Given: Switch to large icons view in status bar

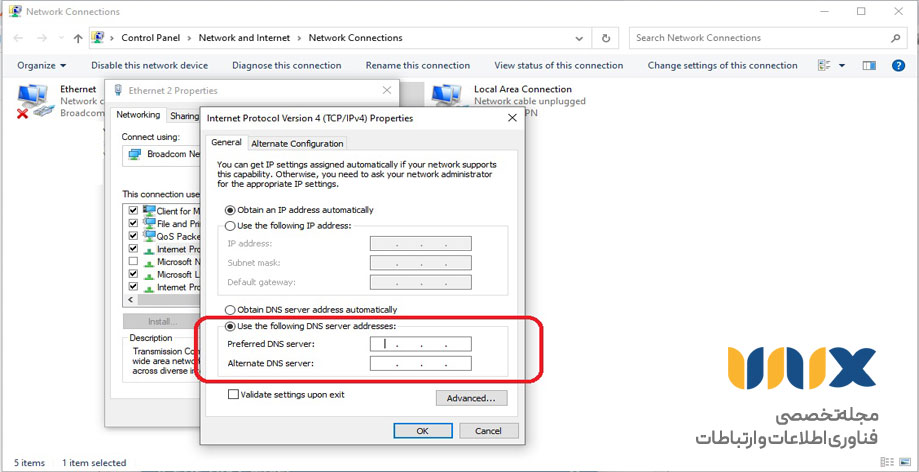Looking at the screenshot, I should 903,462.
